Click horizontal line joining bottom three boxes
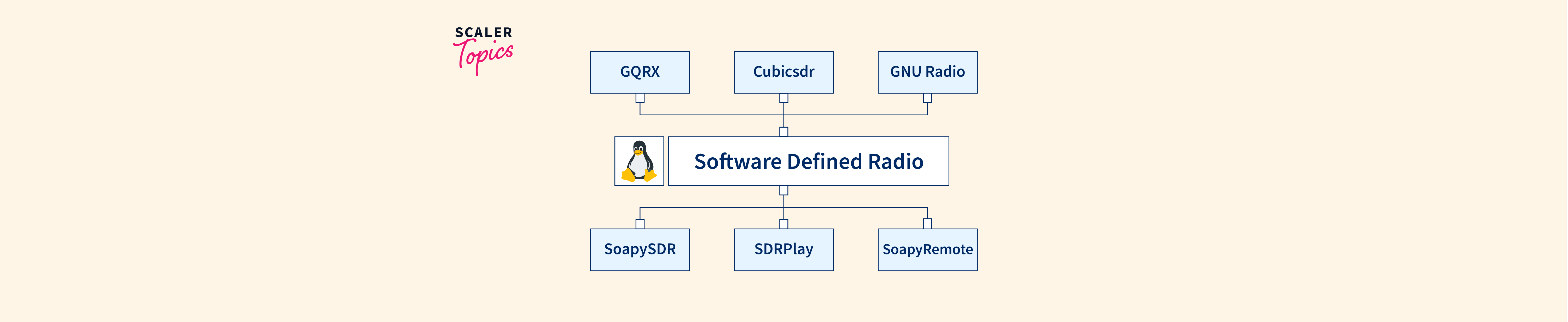Image resolution: width=1568 pixels, height=322 pixels. [x=712, y=208]
